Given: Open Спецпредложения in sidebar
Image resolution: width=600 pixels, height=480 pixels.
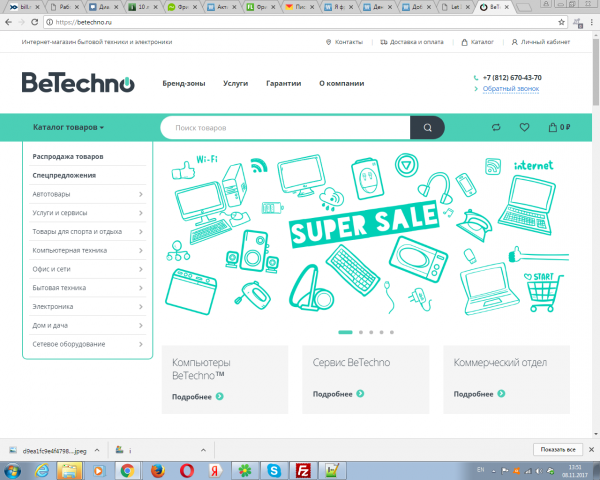Looking at the screenshot, I should coord(64,175).
